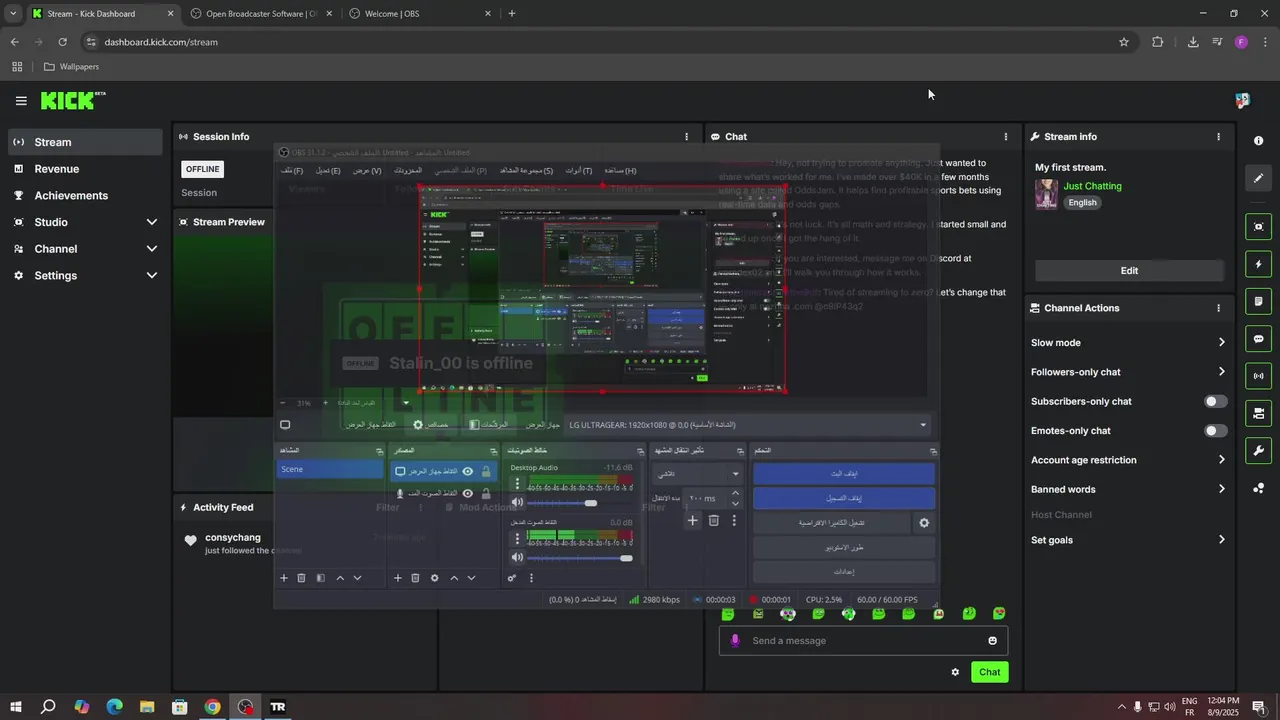
Task: Toggle Emotes-only chat switch
Action: coord(1215,431)
